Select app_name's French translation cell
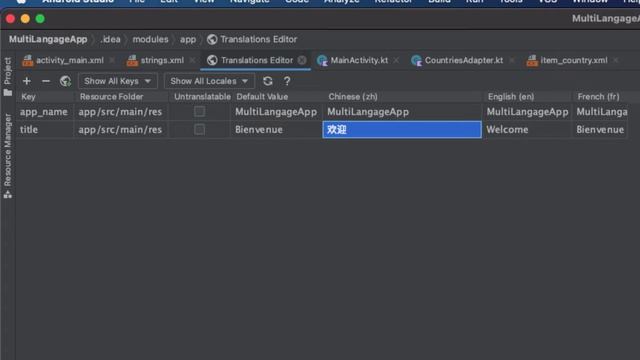The image size is (640, 360). coord(600,112)
